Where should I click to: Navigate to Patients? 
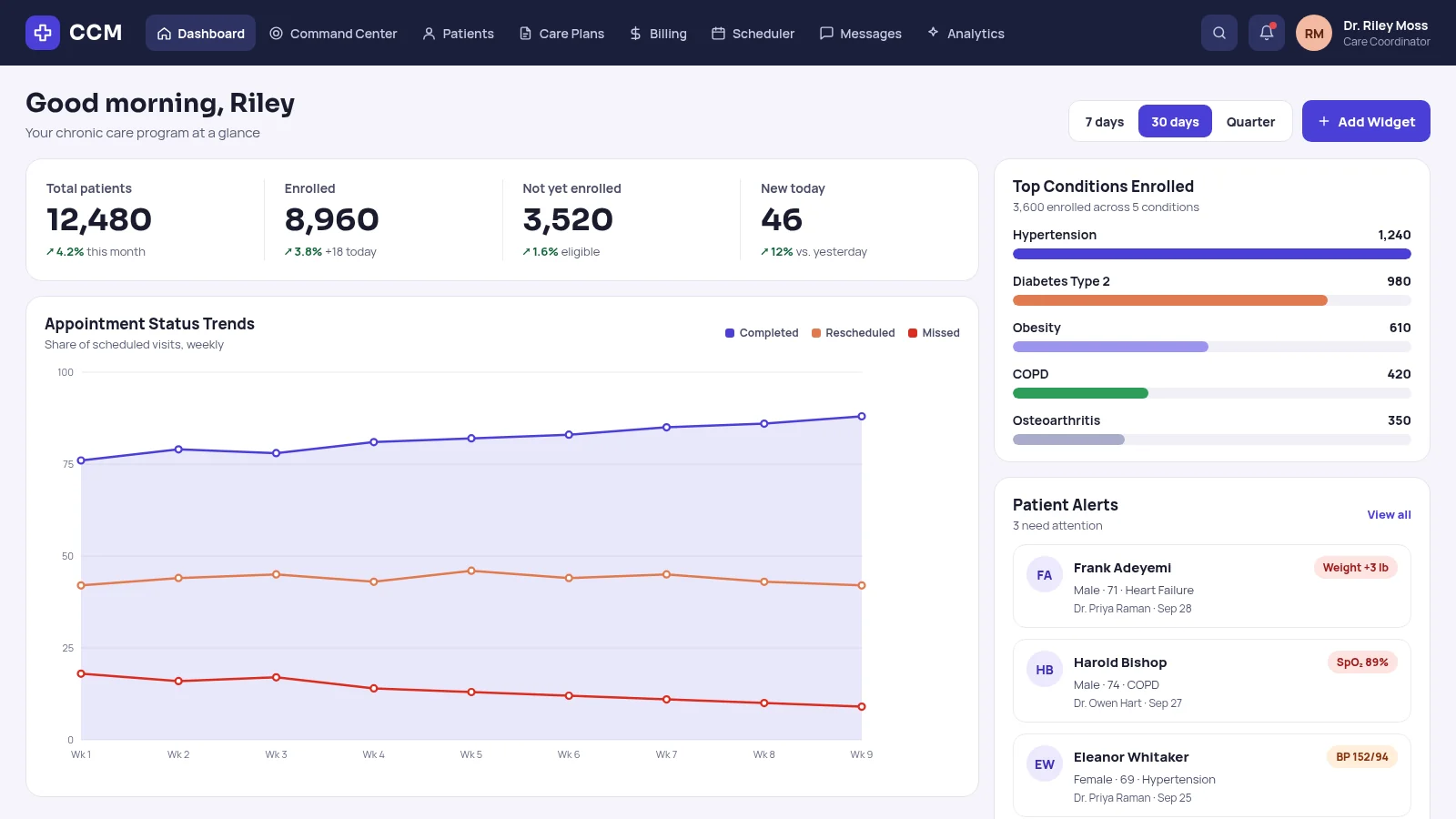pyautogui.click(x=458, y=33)
